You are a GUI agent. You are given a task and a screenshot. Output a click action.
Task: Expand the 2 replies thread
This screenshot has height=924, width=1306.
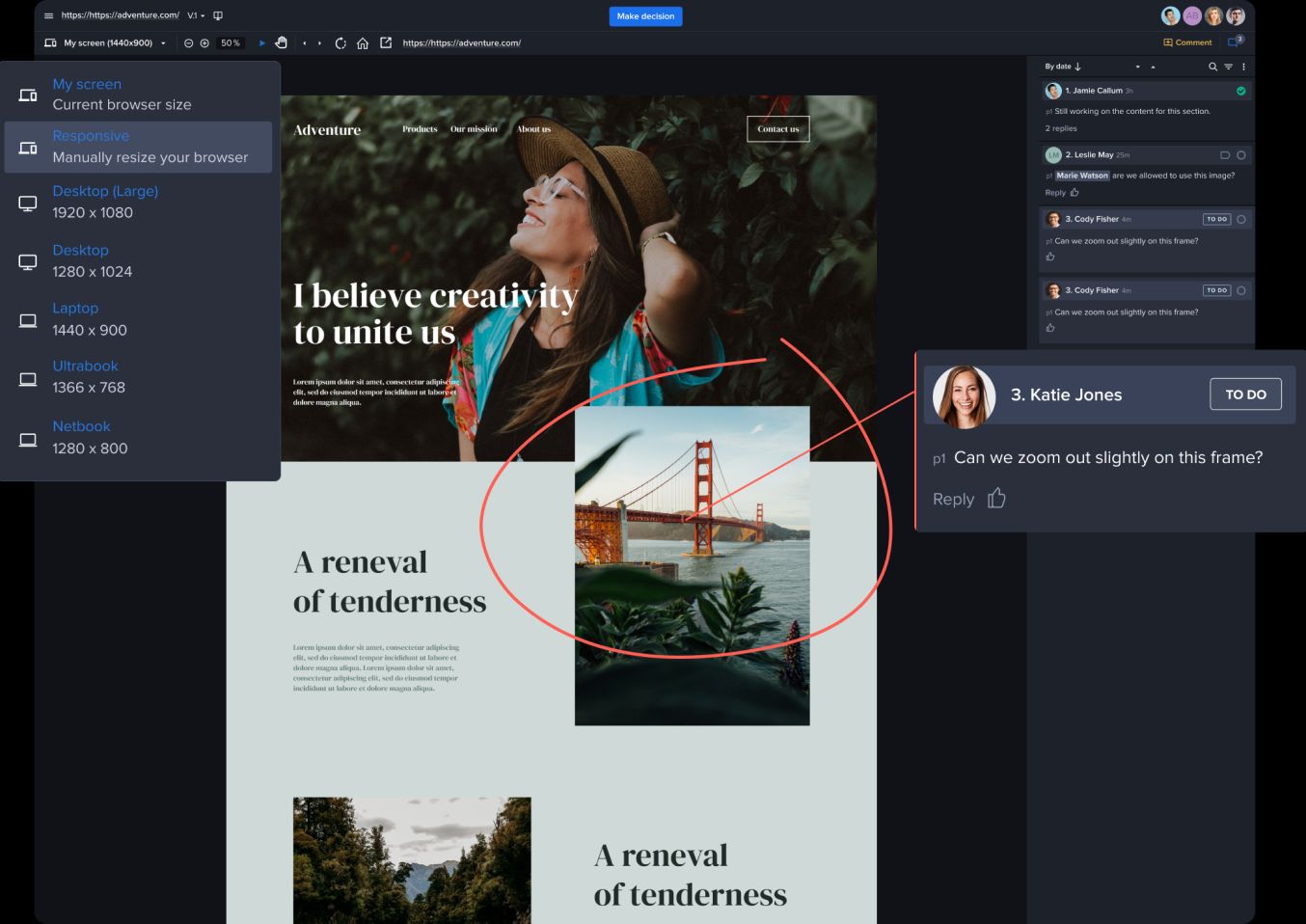tap(1061, 128)
